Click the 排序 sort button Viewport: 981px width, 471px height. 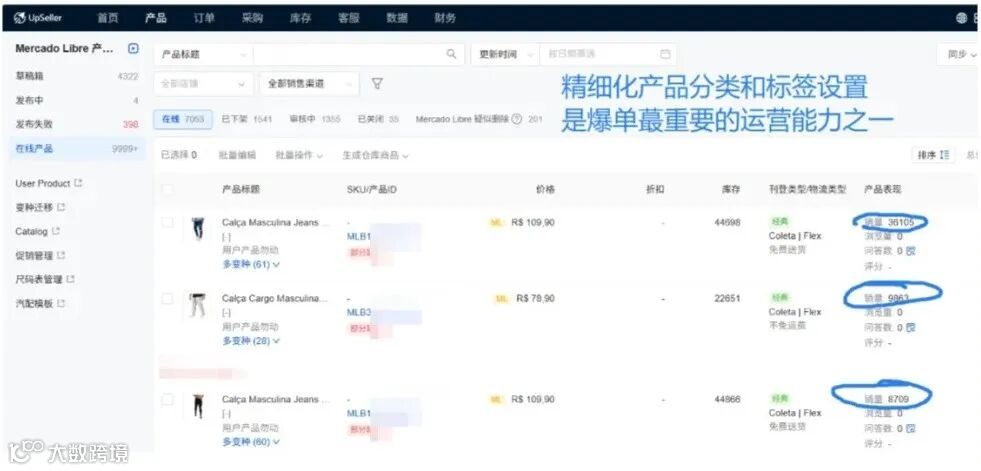933,154
